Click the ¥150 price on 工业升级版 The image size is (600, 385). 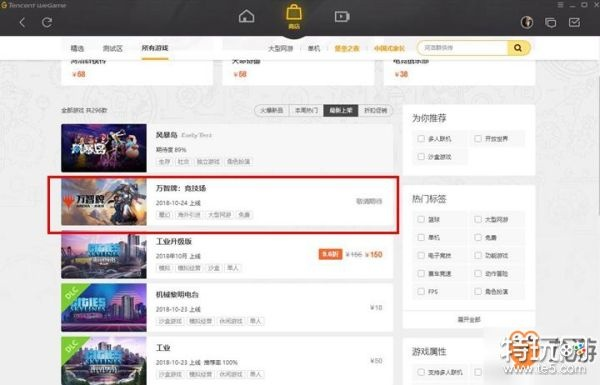pyautogui.click(x=373, y=254)
